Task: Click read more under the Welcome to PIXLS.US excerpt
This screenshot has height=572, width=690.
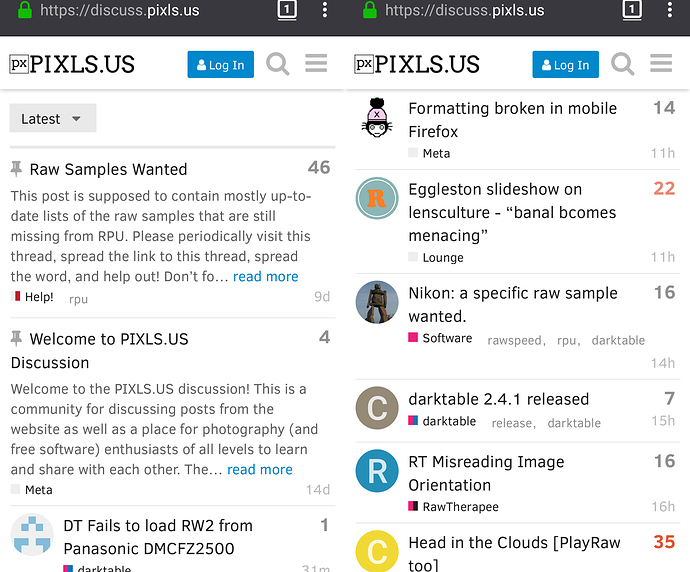Action: tap(260, 469)
